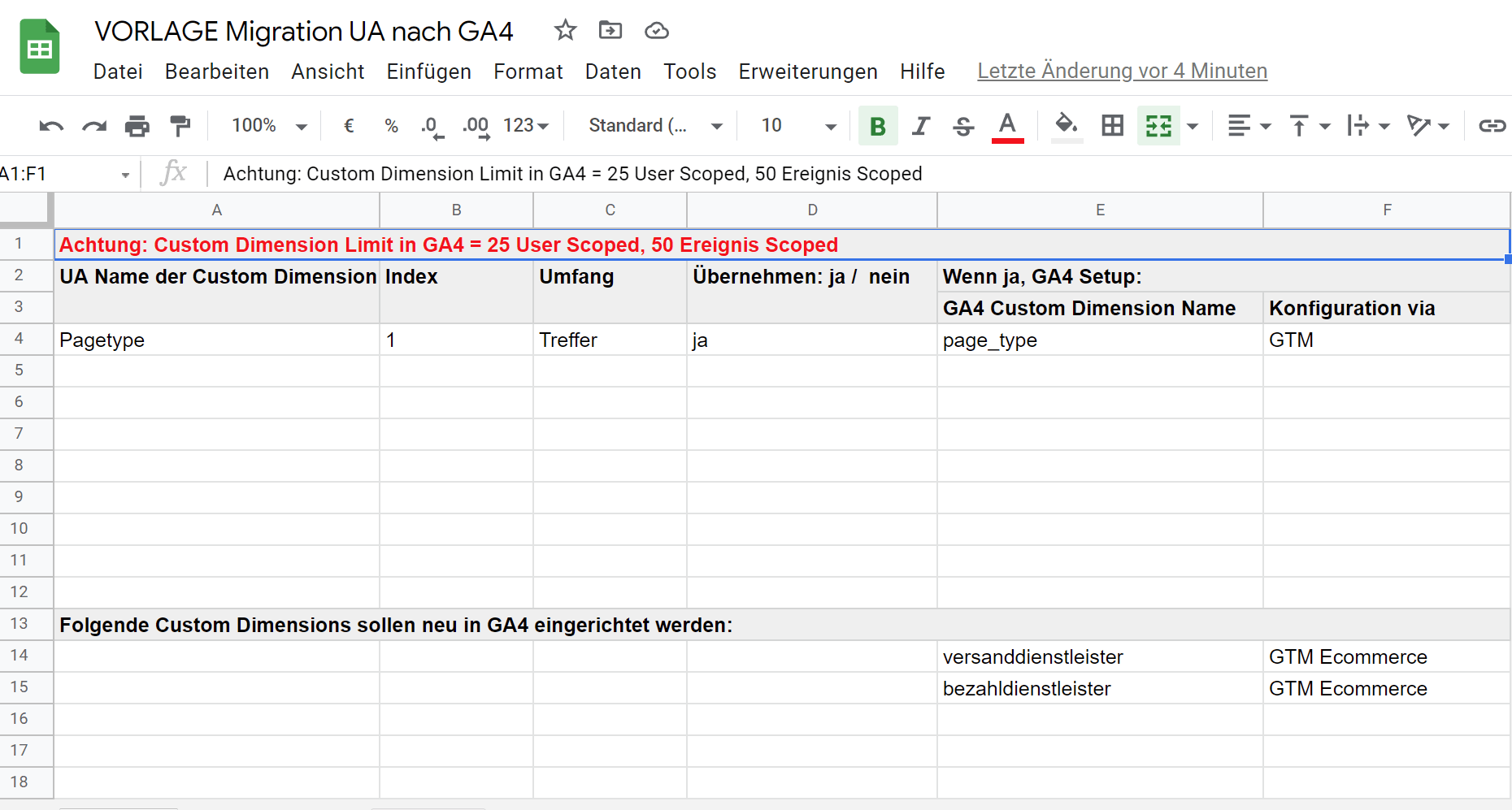Open the 123 number format dropdown
The image size is (1512, 810).
[524, 125]
